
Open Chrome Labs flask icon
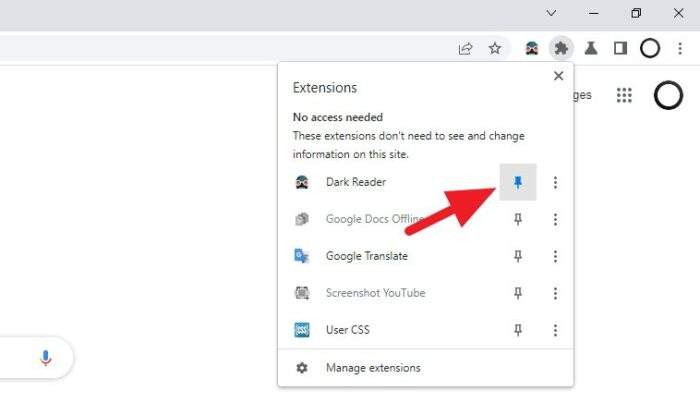[591, 48]
